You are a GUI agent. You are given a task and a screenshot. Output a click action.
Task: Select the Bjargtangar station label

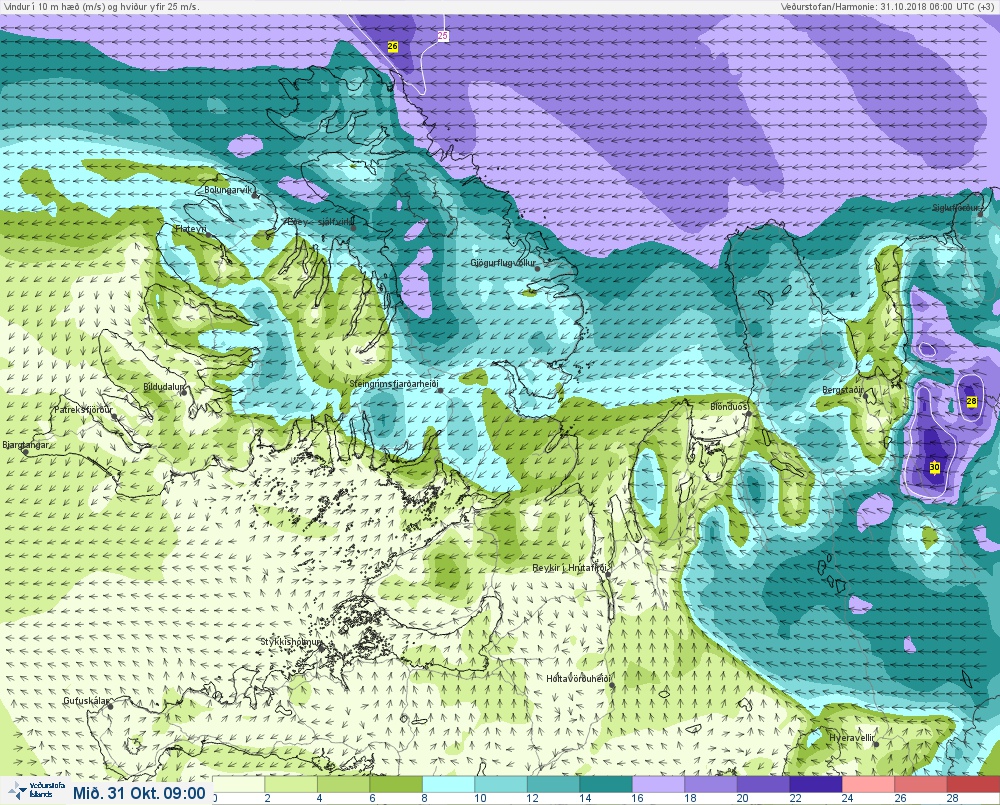26,445
